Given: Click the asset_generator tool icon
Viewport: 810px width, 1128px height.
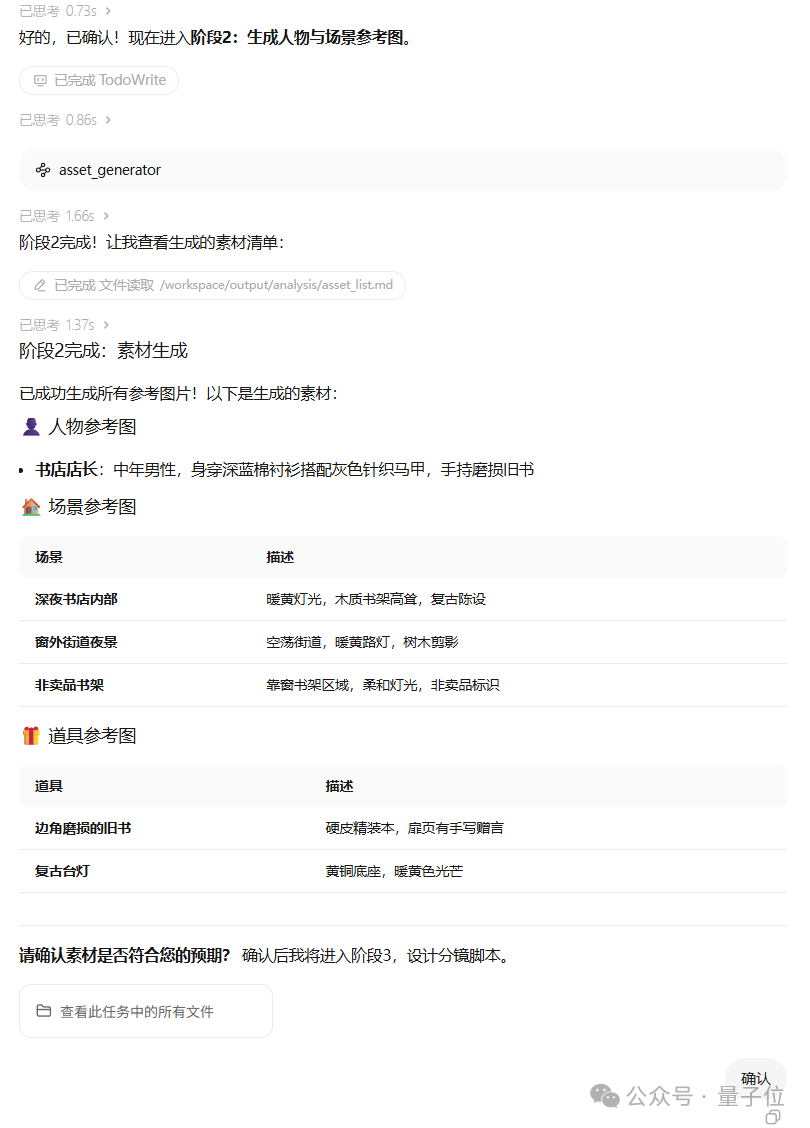Looking at the screenshot, I should (x=43, y=169).
